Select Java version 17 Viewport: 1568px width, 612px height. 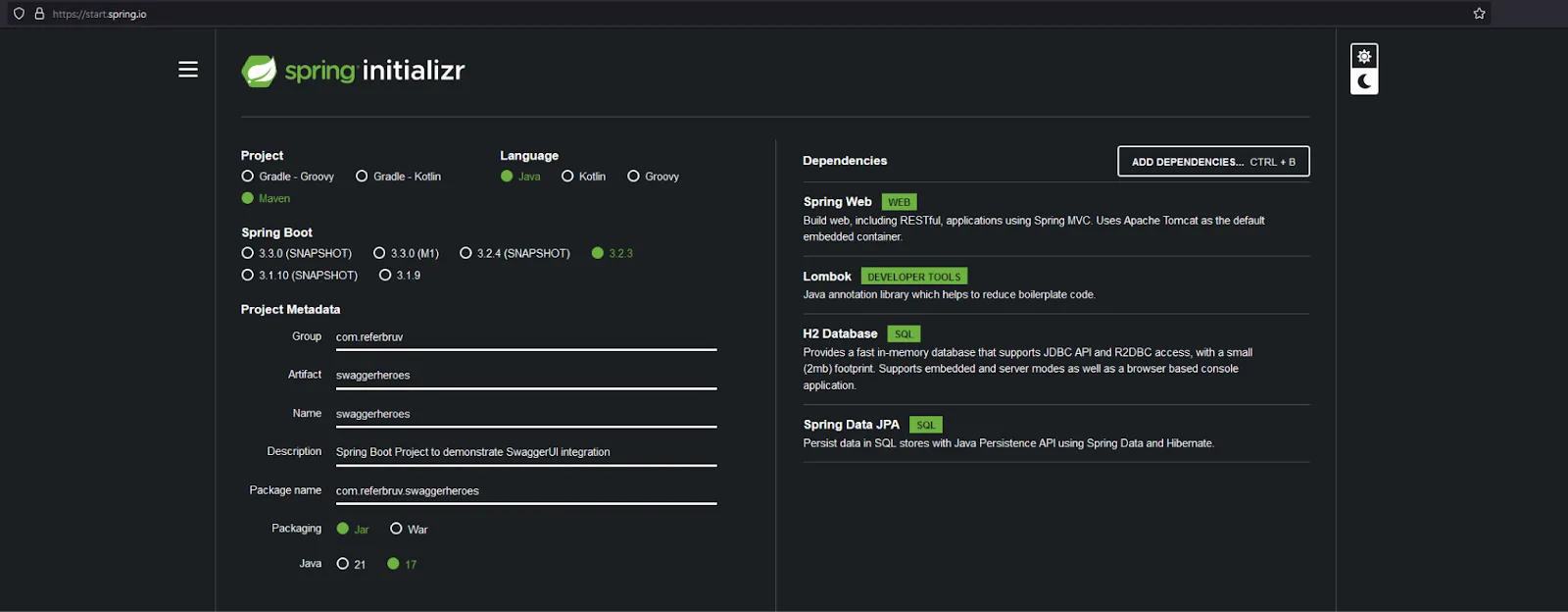[x=402, y=564]
